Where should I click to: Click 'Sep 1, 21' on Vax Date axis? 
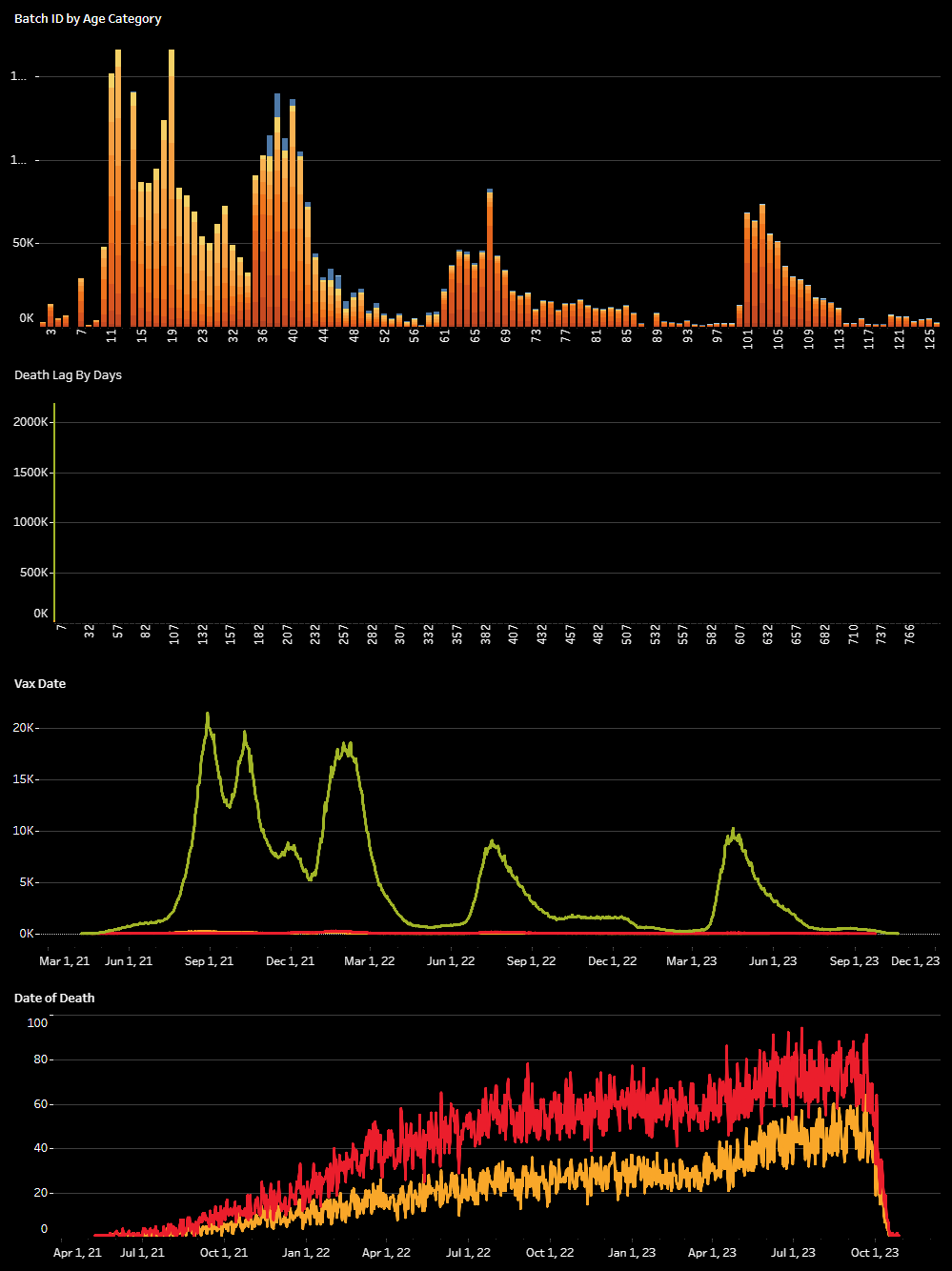(x=209, y=961)
